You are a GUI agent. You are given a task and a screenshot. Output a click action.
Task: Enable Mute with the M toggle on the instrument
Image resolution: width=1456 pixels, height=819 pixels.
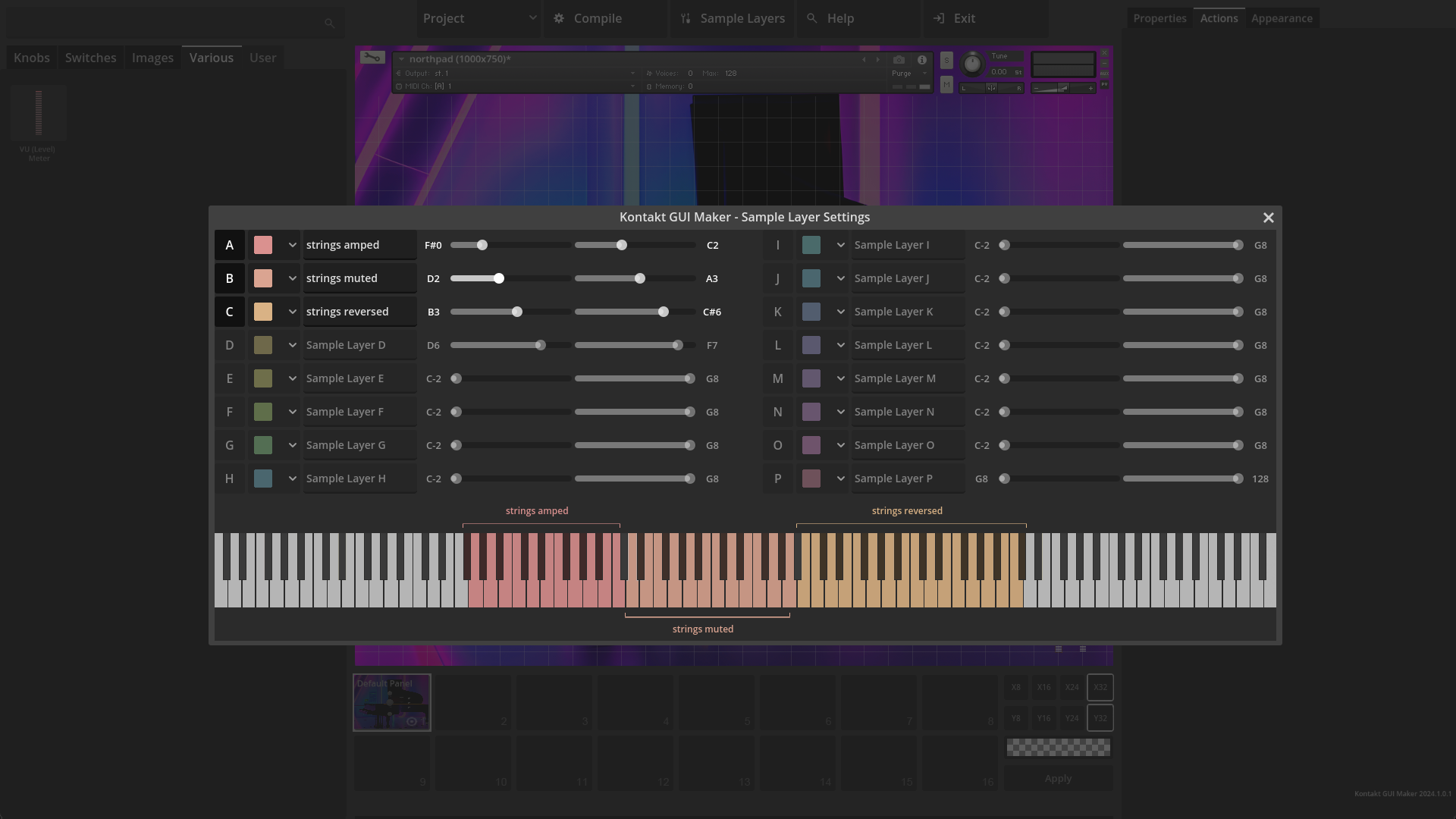coord(946,85)
